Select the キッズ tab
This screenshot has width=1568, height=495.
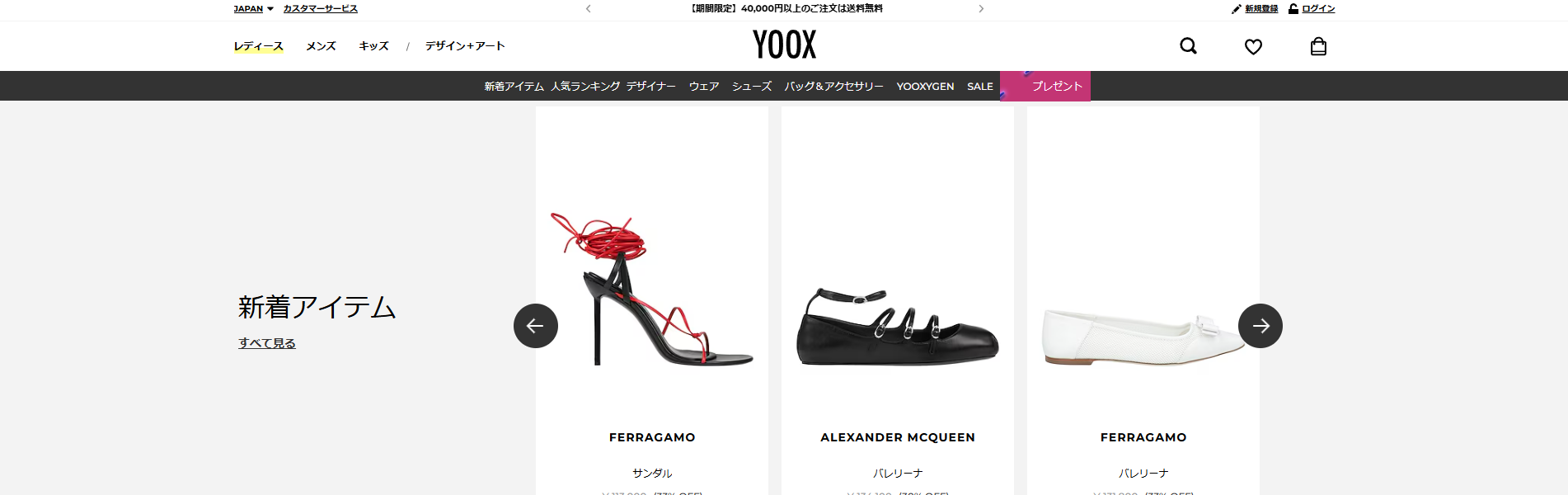[x=373, y=46]
